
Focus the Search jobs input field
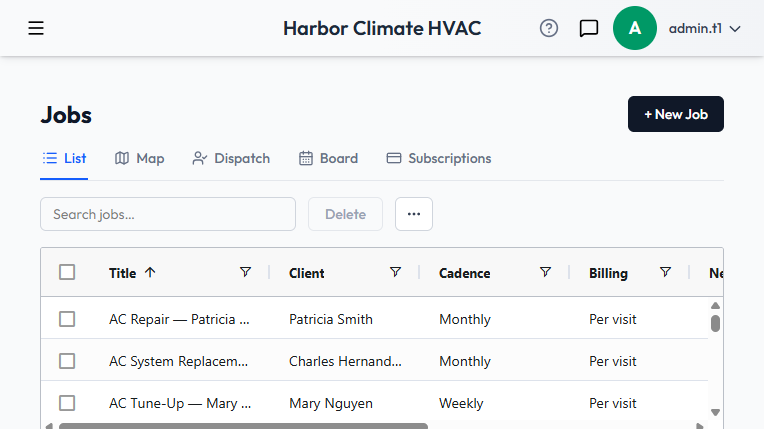click(168, 214)
